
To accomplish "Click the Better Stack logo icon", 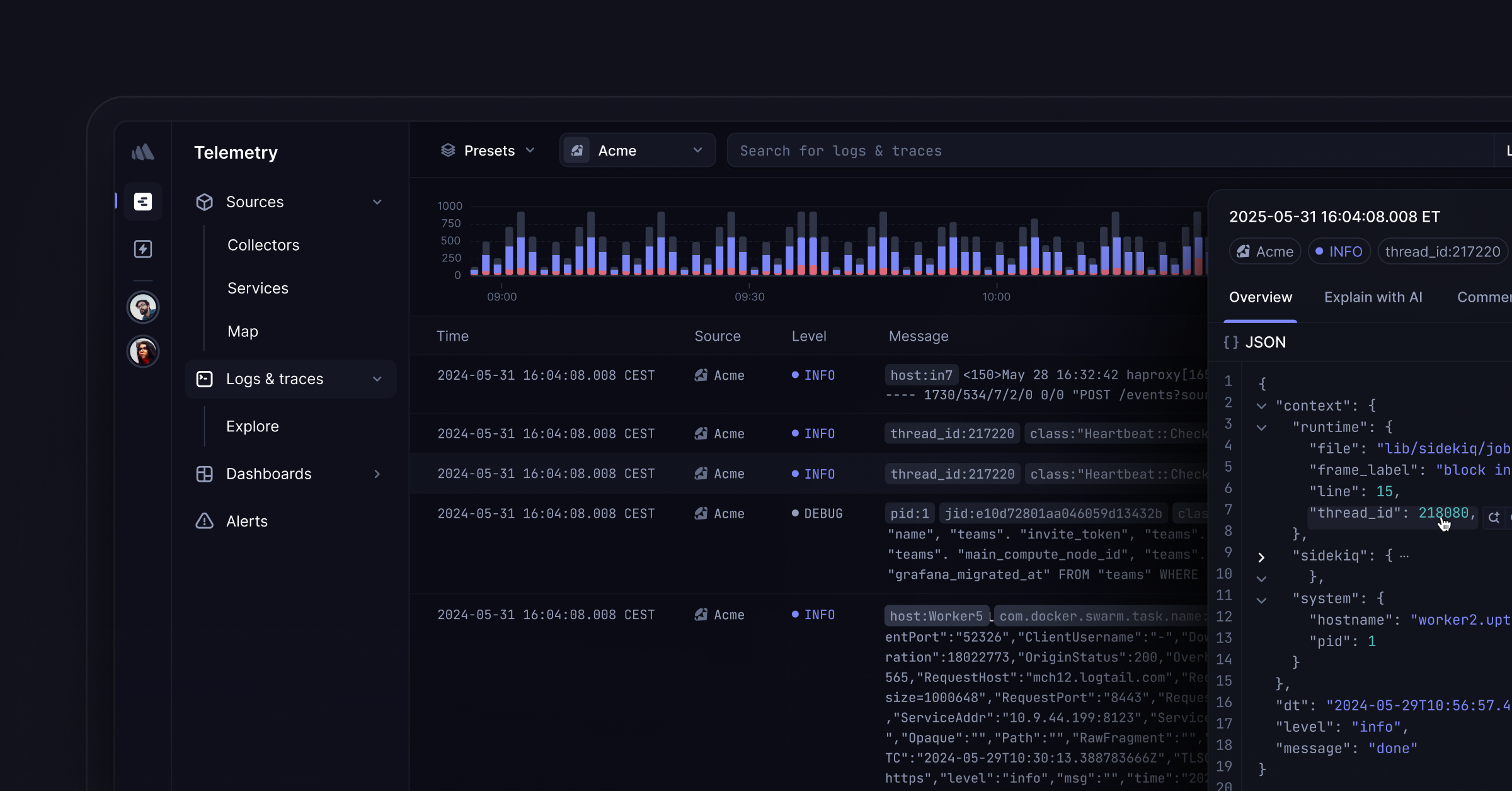I will [143, 152].
